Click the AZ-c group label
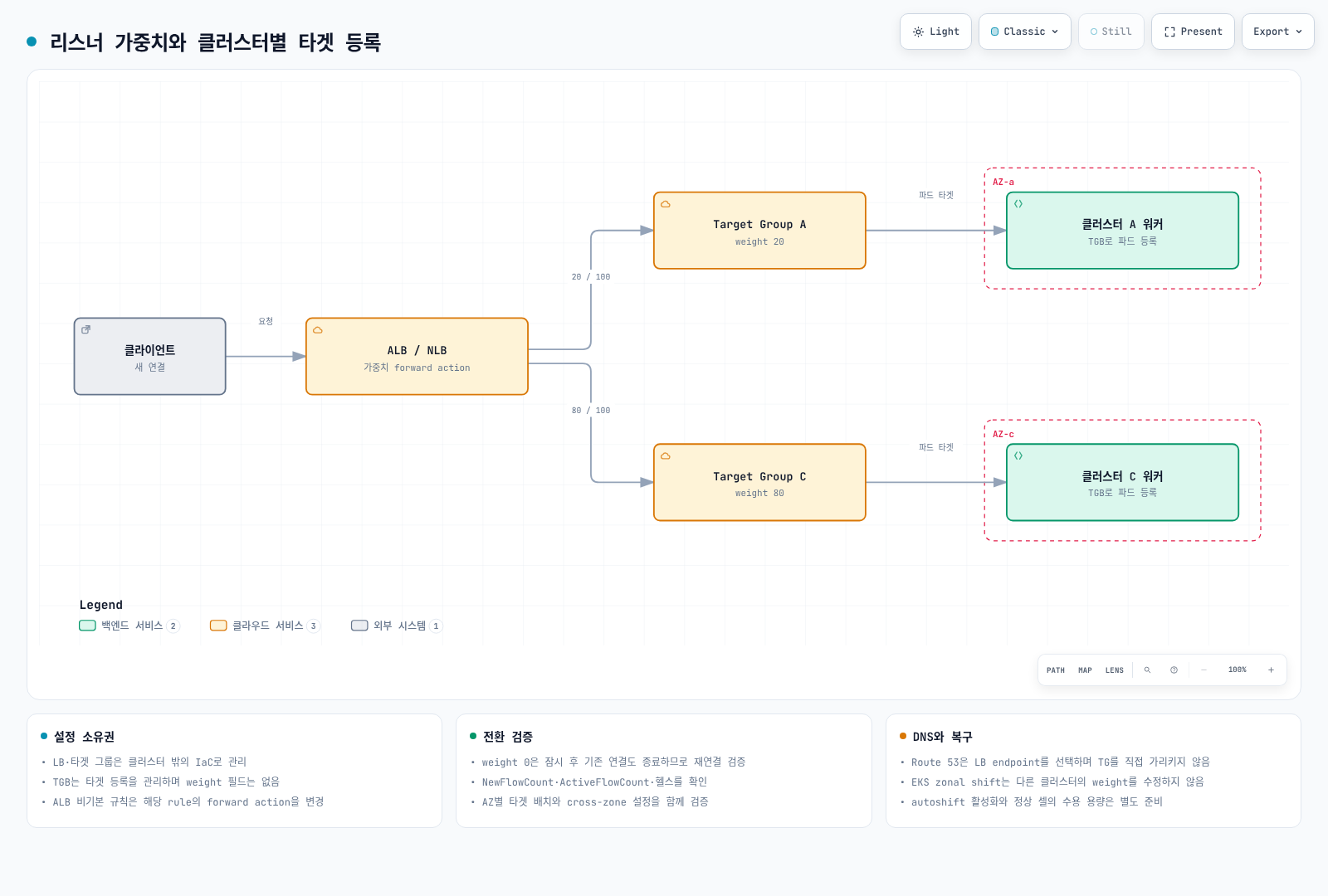Screen dimensions: 1328x896 [1003, 435]
